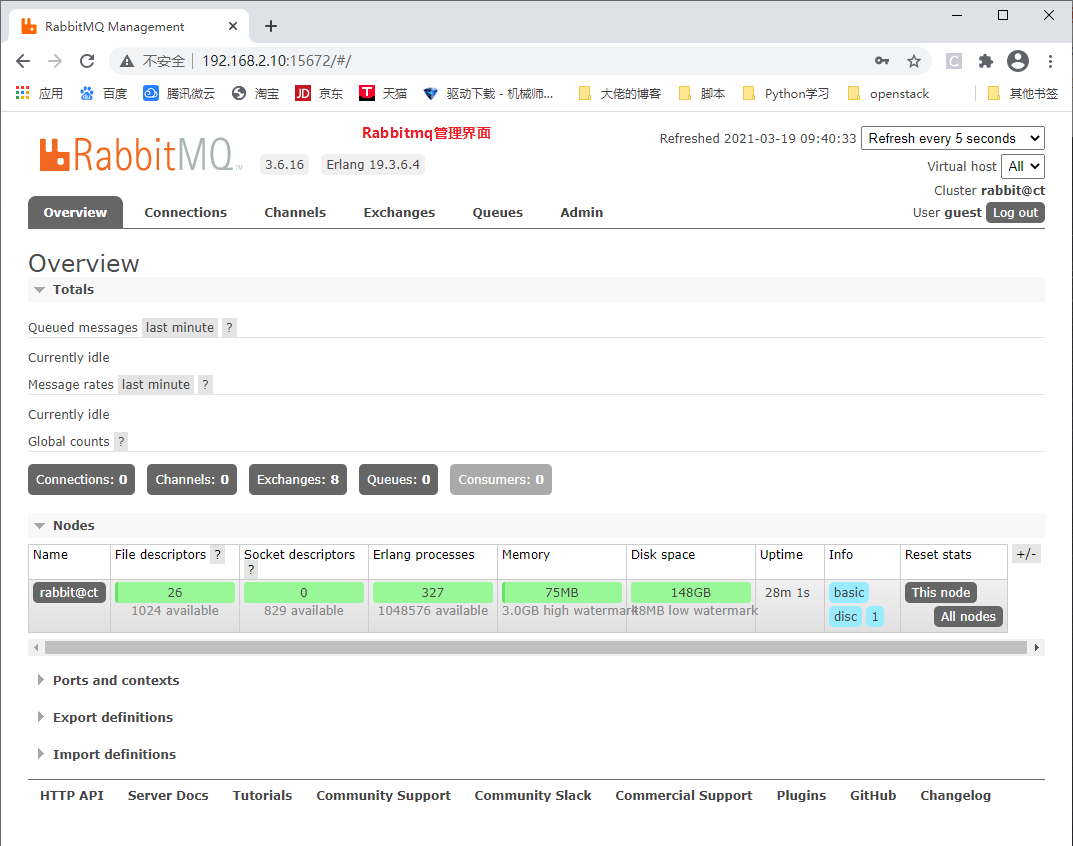Show help for Socket descriptors column

(251, 569)
